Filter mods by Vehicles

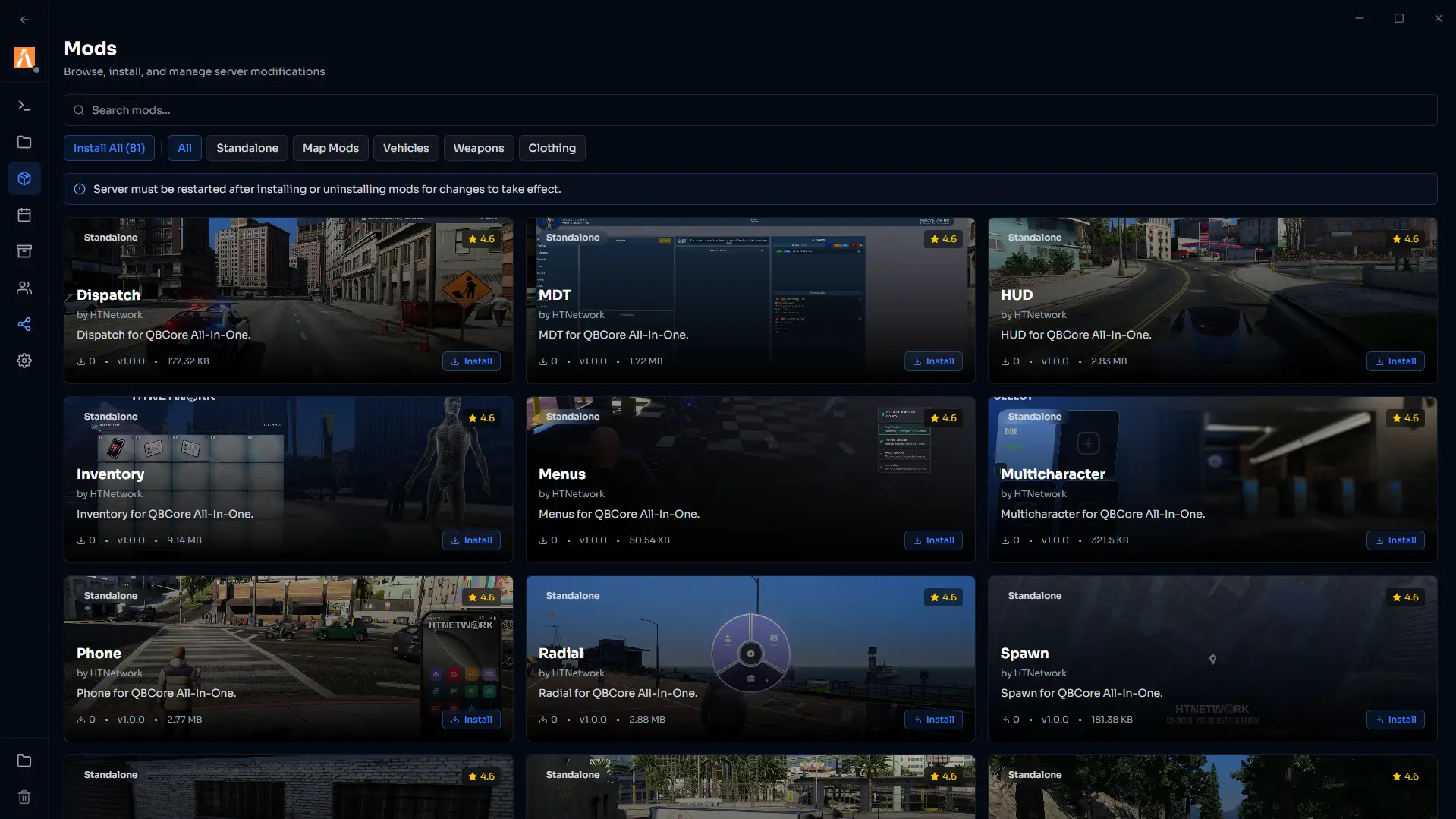click(406, 148)
